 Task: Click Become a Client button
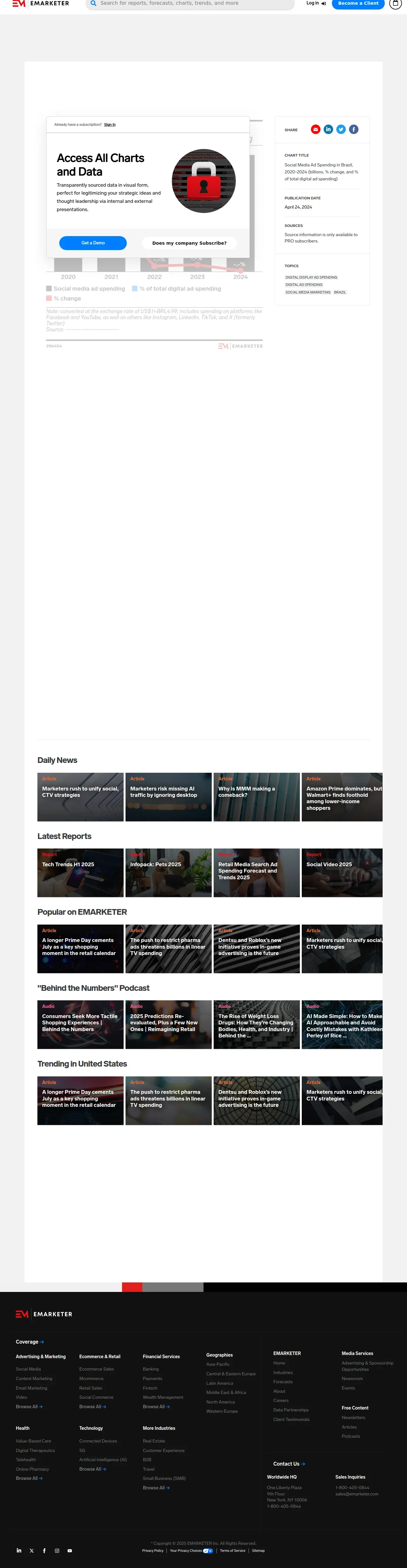pos(358,4)
